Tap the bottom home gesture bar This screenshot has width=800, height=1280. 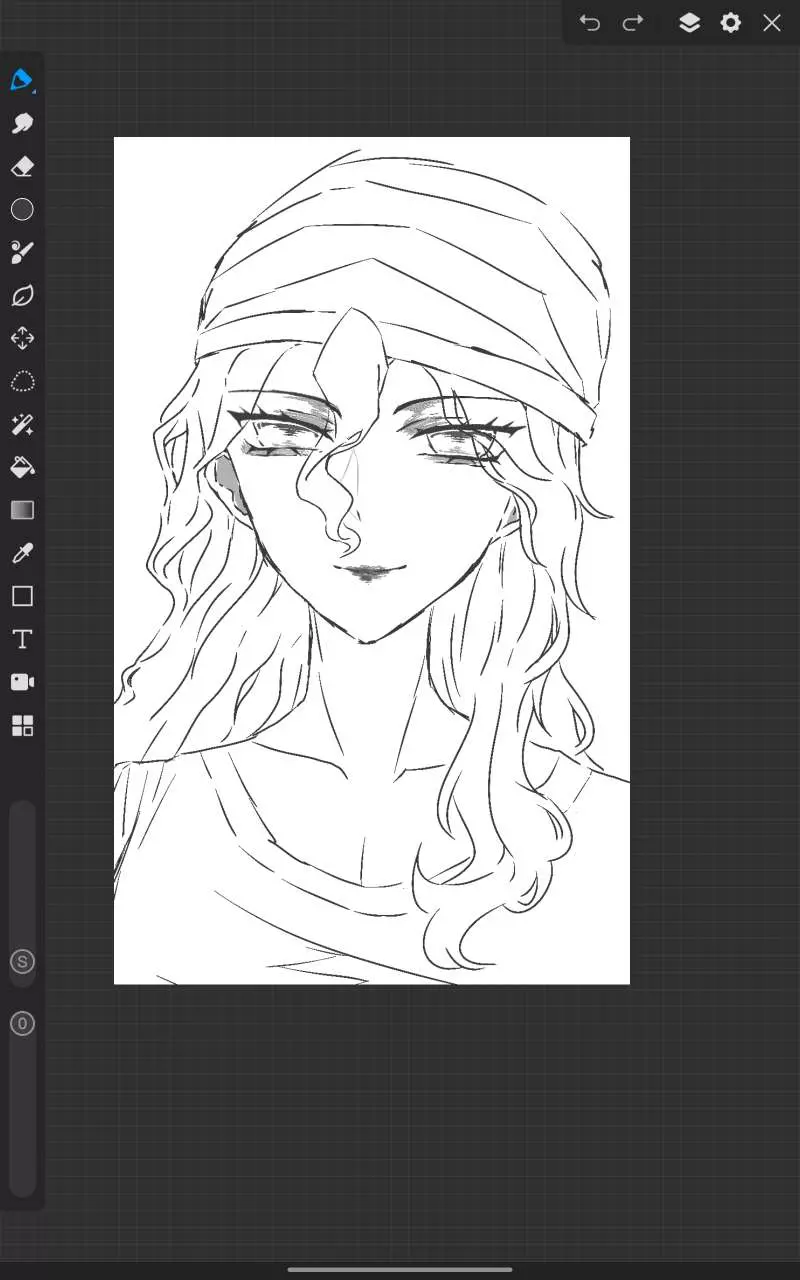point(400,1270)
